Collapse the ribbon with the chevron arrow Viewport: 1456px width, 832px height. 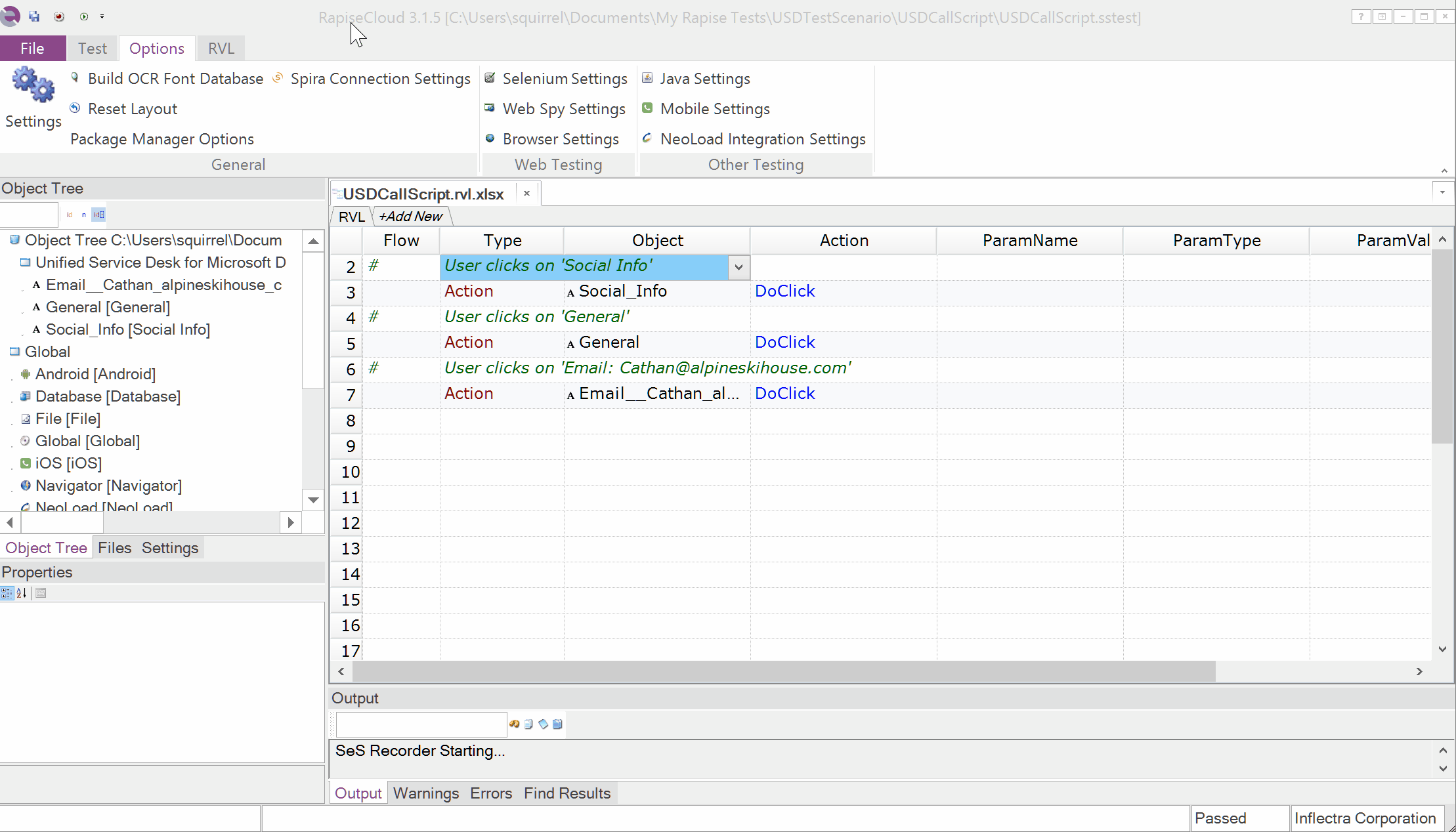click(1444, 171)
